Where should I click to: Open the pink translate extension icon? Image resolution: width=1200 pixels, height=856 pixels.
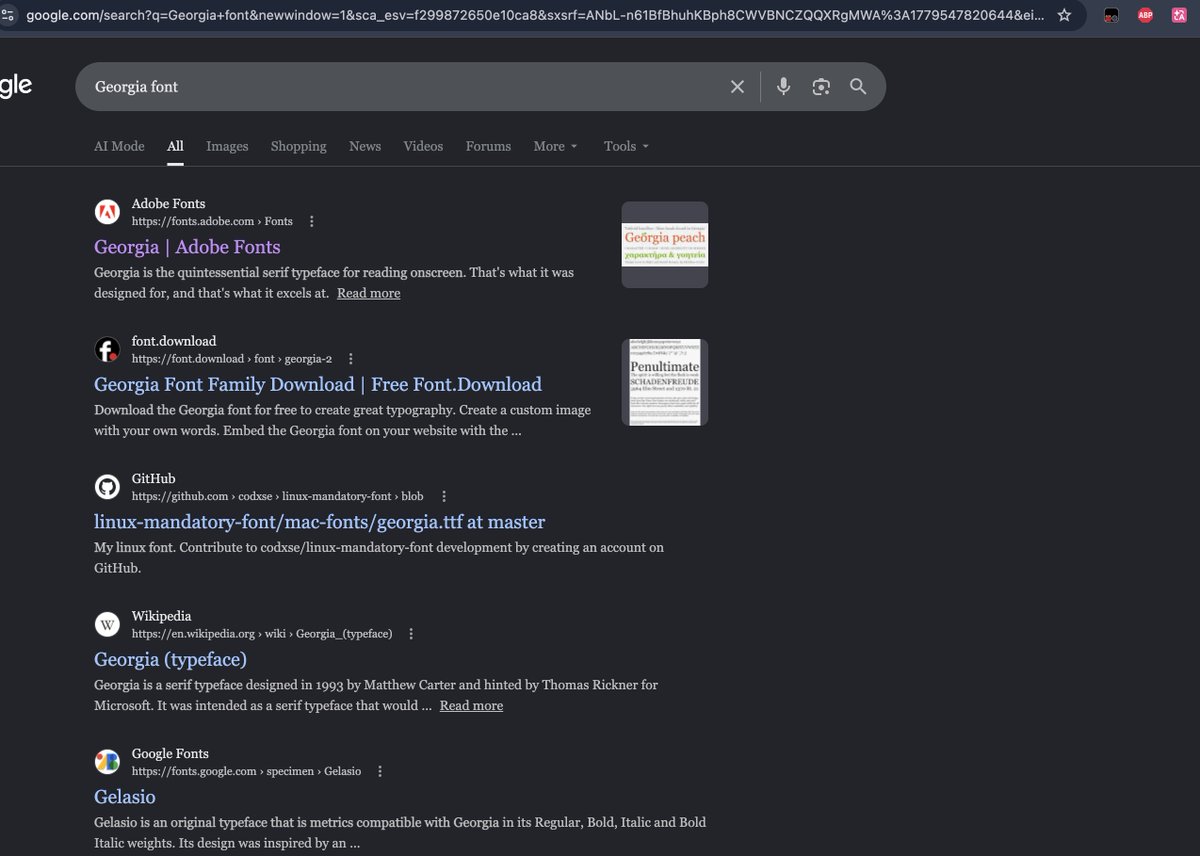[1179, 16]
